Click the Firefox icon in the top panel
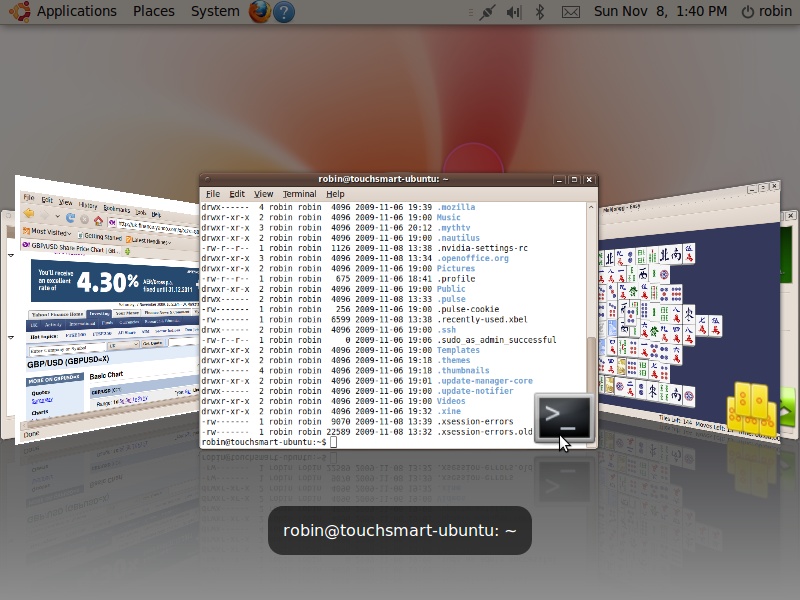800x600 pixels. coord(258,12)
